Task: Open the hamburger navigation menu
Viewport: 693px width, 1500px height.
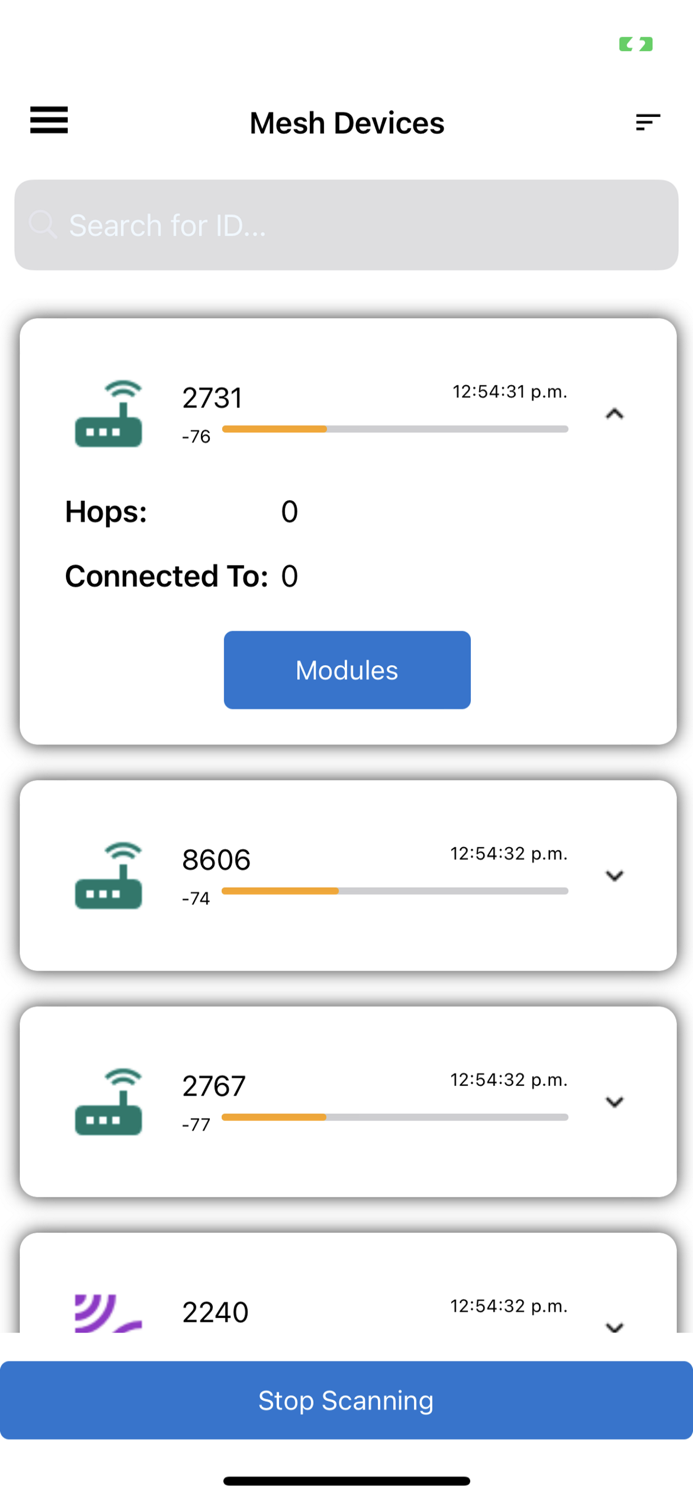Action: 48,120
